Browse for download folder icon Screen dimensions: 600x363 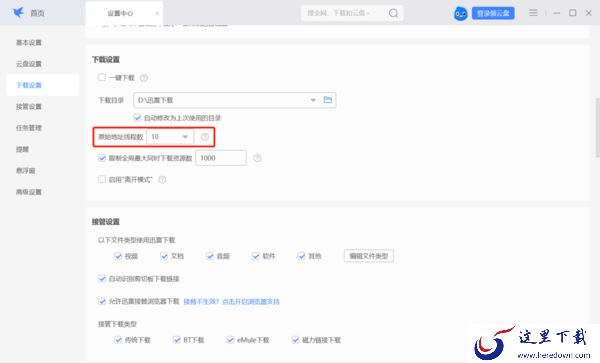click(328, 100)
